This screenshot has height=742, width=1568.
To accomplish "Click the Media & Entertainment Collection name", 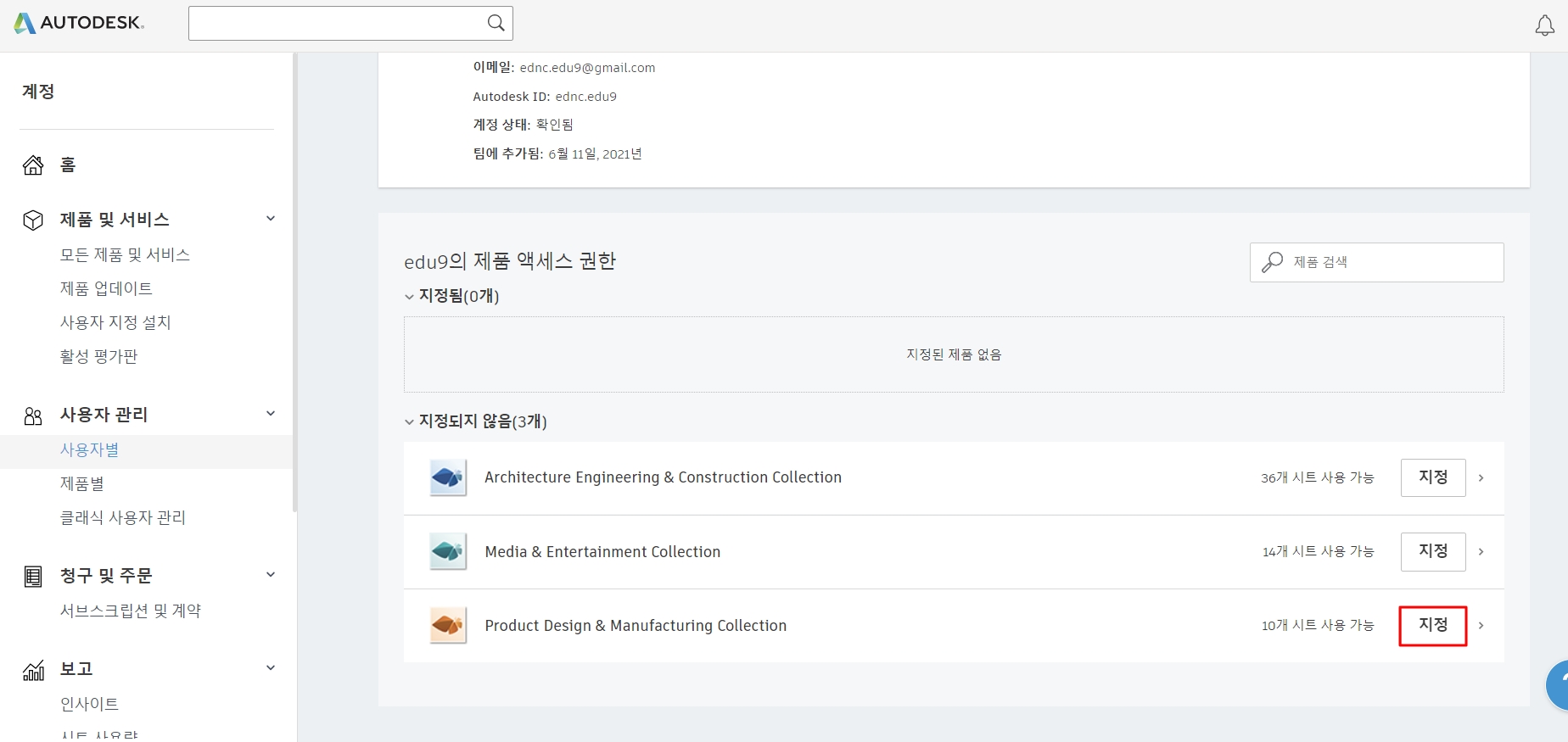I will 602,552.
